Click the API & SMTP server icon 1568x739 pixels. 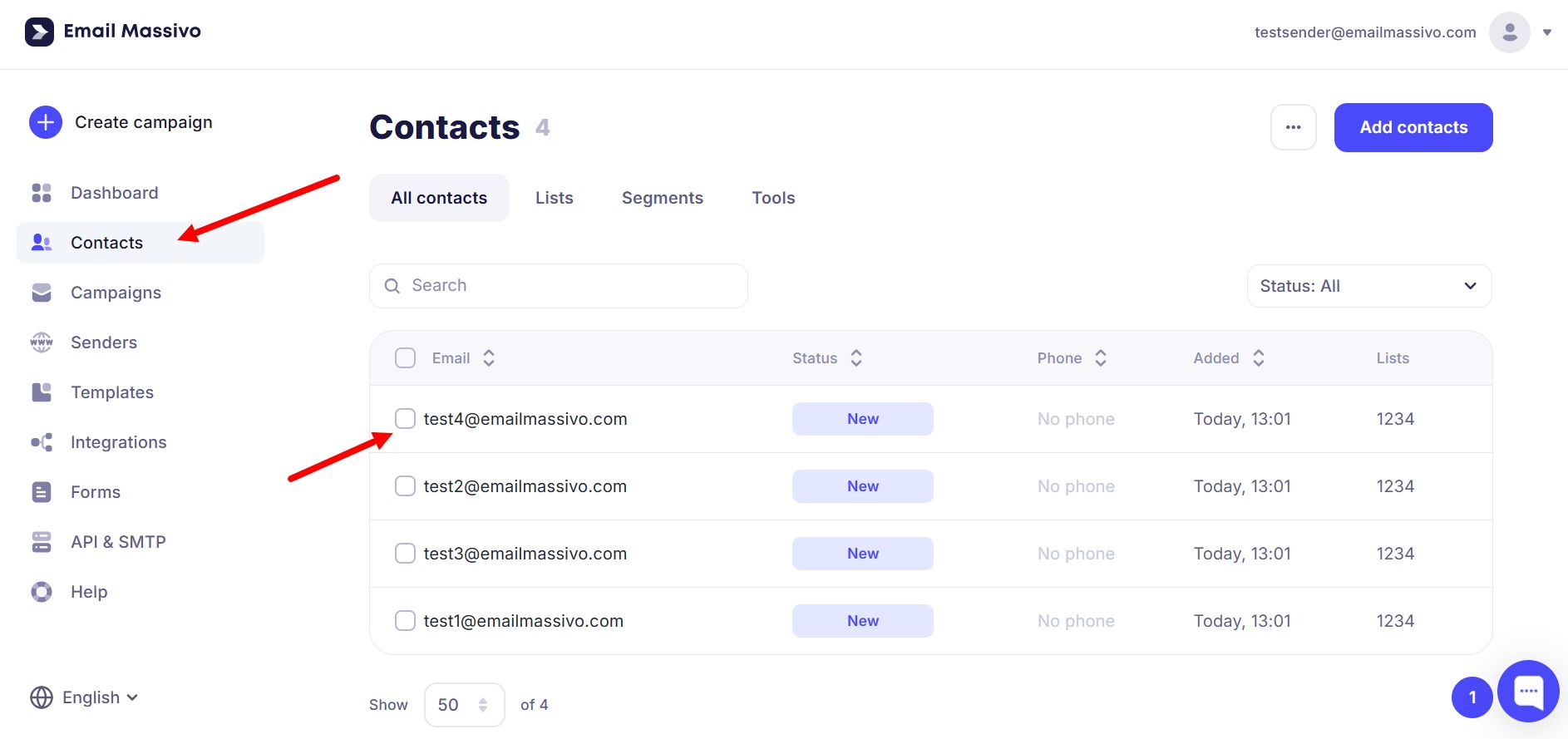pyautogui.click(x=42, y=542)
